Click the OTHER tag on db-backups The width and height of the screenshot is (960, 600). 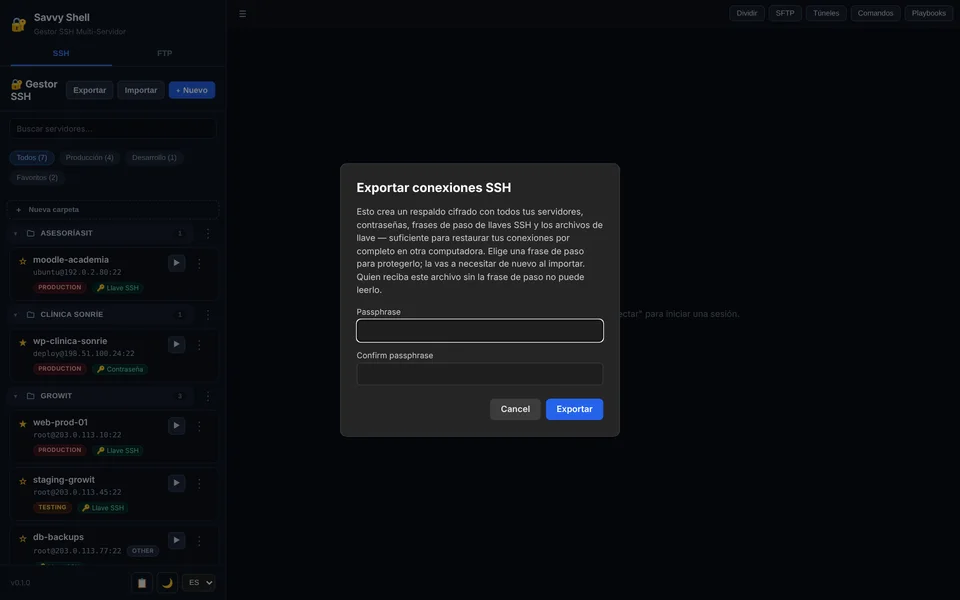143,551
